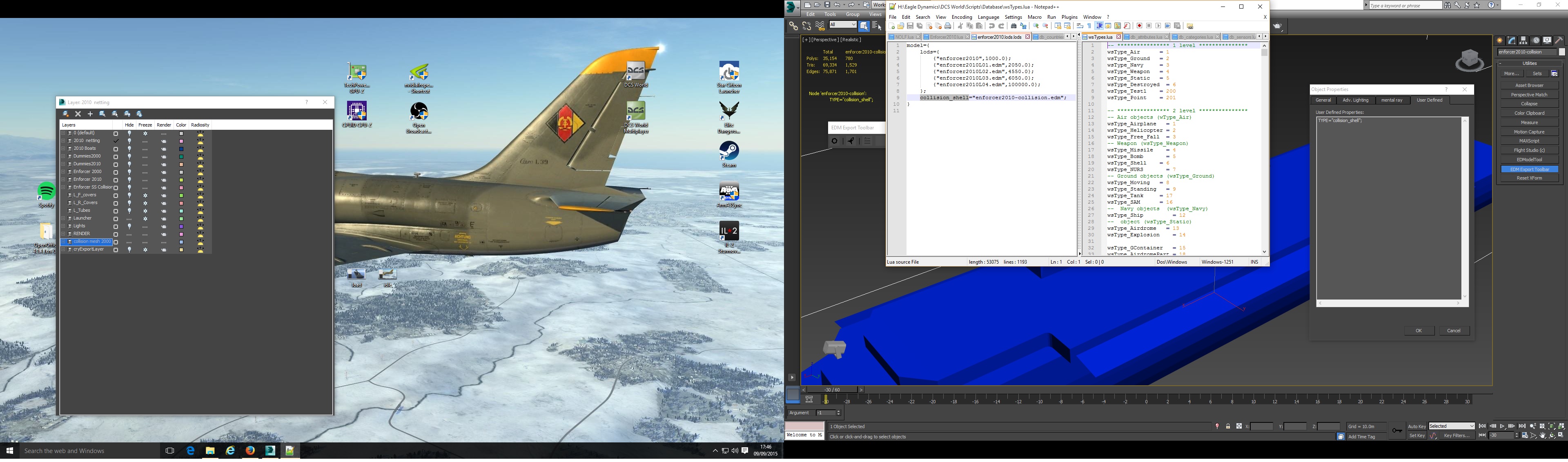1568x462 pixels.
Task: Click the Undo icon in Notepad++ toolbar
Action: tap(991, 26)
